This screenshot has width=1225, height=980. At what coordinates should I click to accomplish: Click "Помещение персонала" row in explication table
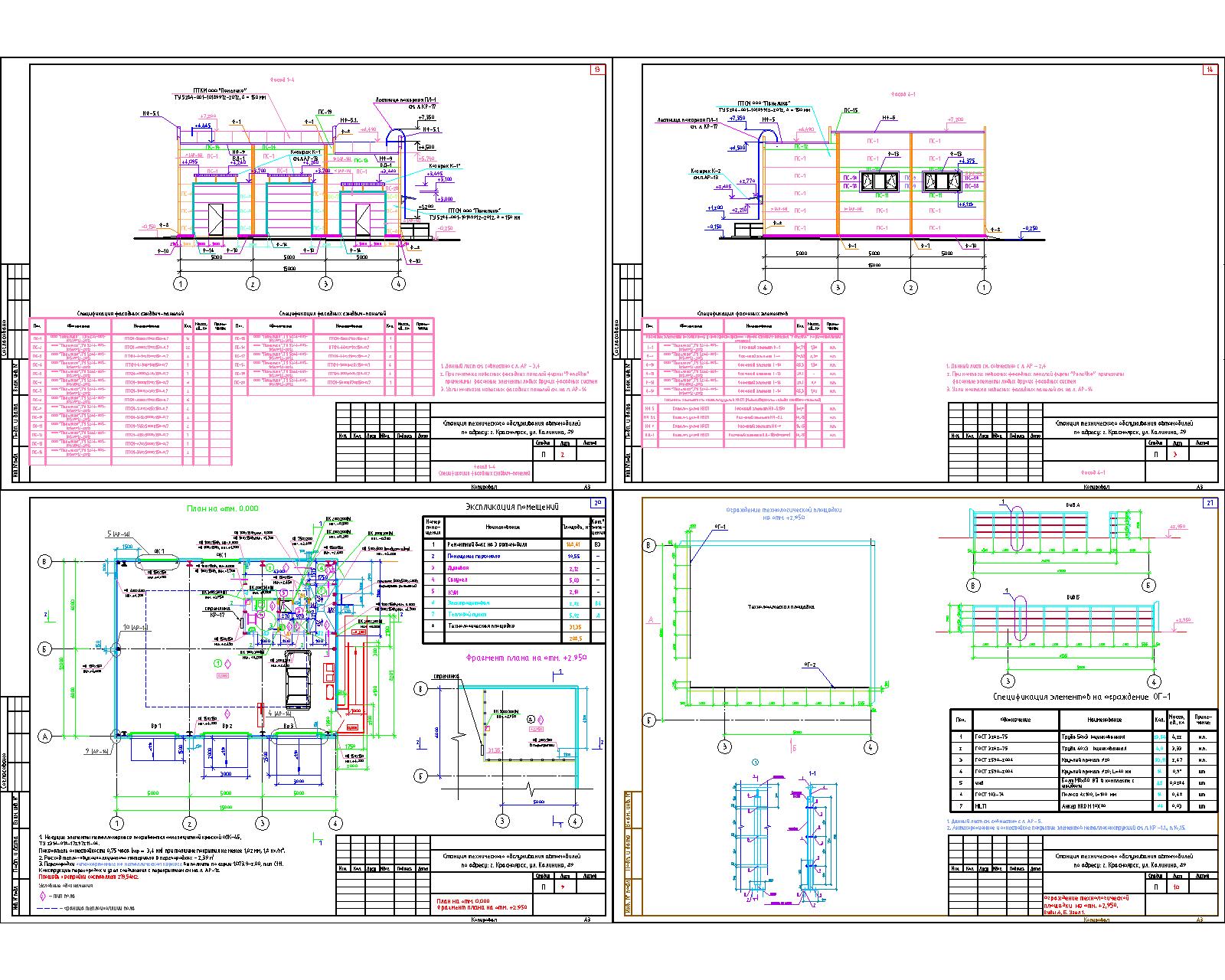(x=514, y=556)
